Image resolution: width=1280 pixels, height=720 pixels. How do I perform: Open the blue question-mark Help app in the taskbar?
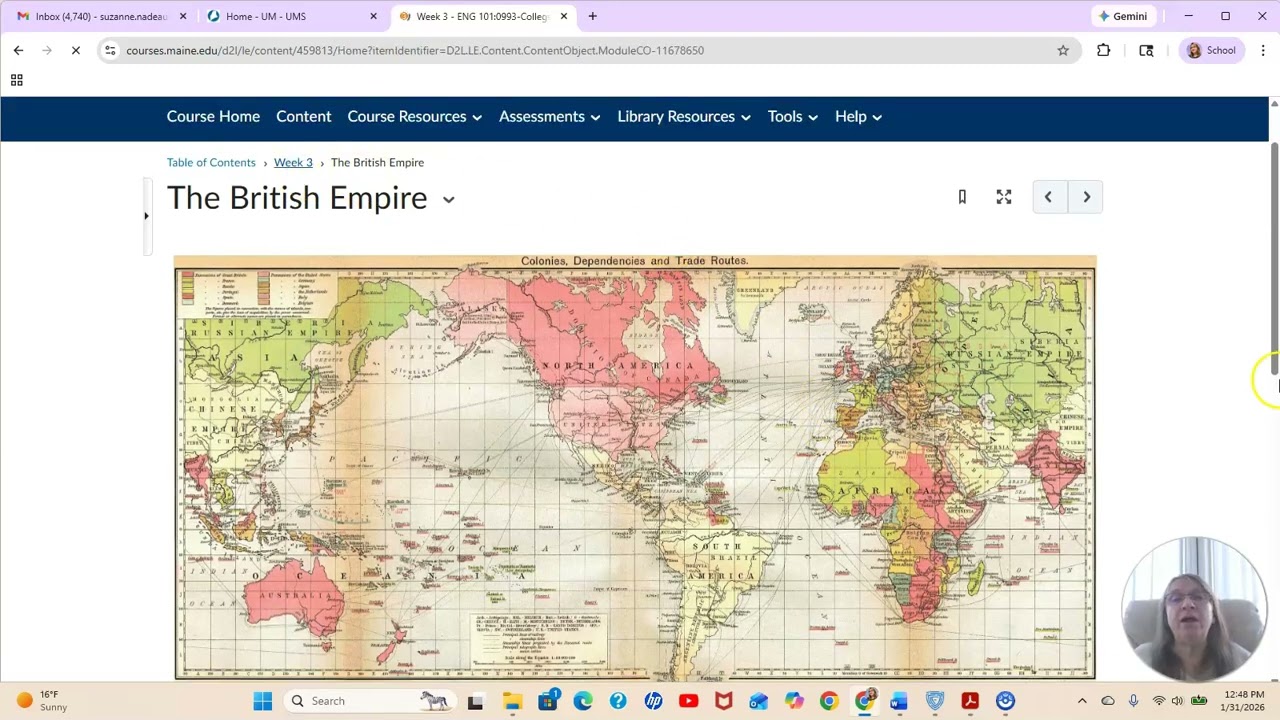pos(618,701)
